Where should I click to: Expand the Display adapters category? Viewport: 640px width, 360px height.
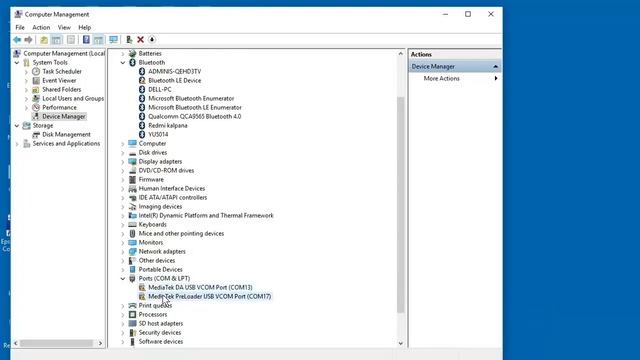point(122,162)
